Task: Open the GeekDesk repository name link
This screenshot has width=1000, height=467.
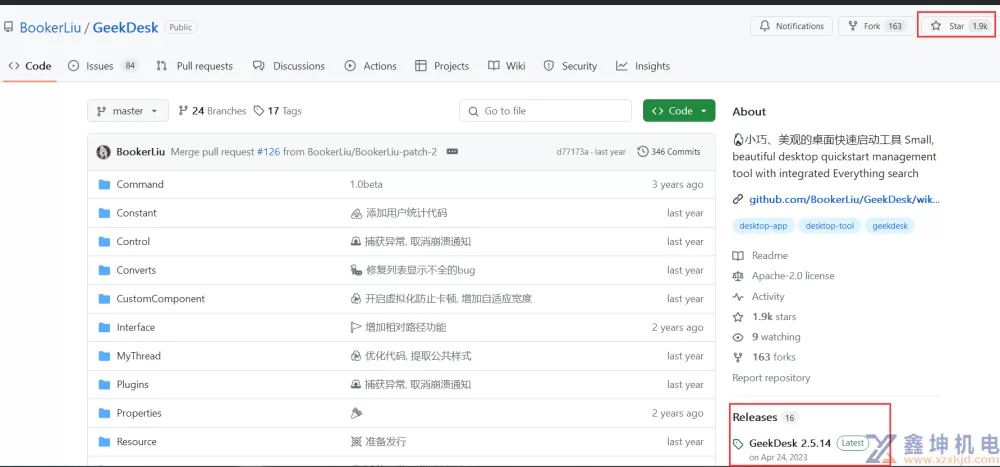Action: coord(126,27)
